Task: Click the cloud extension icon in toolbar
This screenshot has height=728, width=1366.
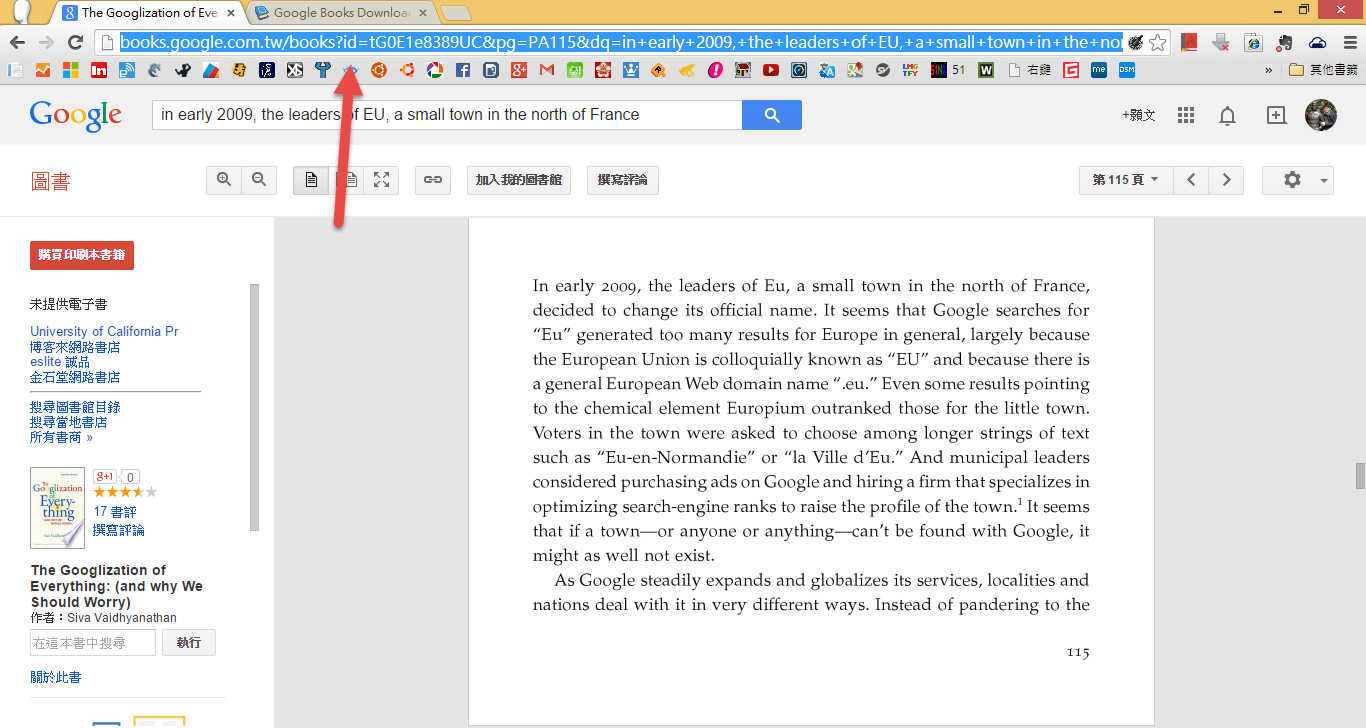Action: 1317,42
